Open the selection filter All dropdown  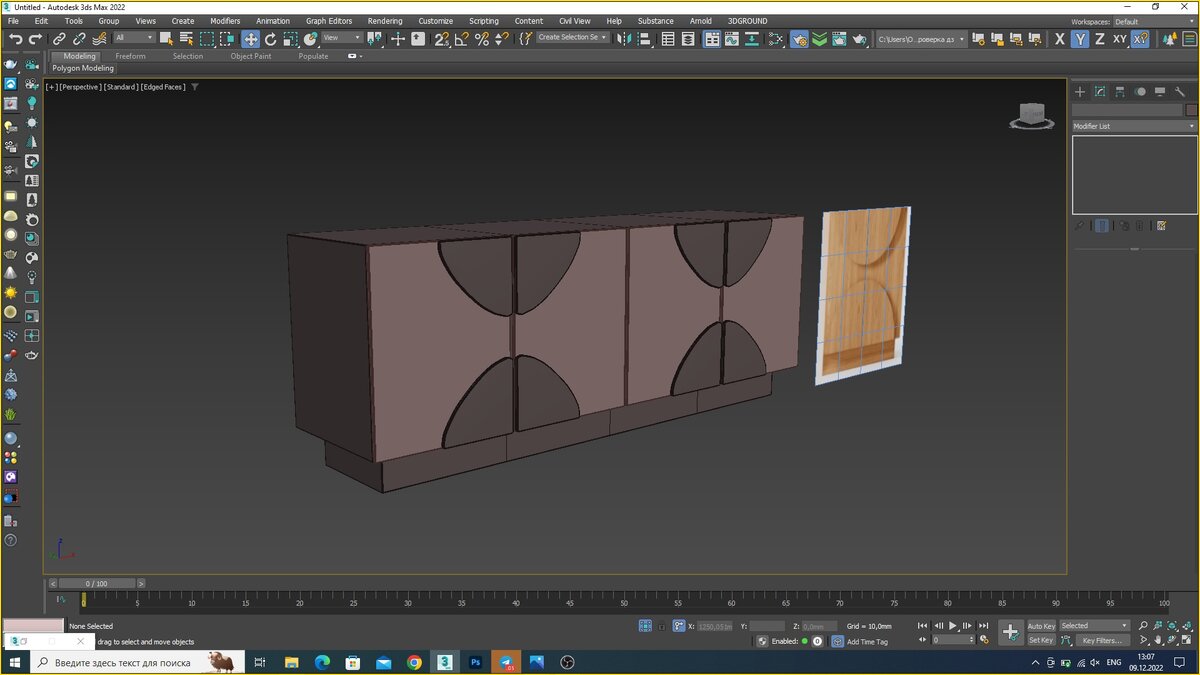click(x=133, y=38)
